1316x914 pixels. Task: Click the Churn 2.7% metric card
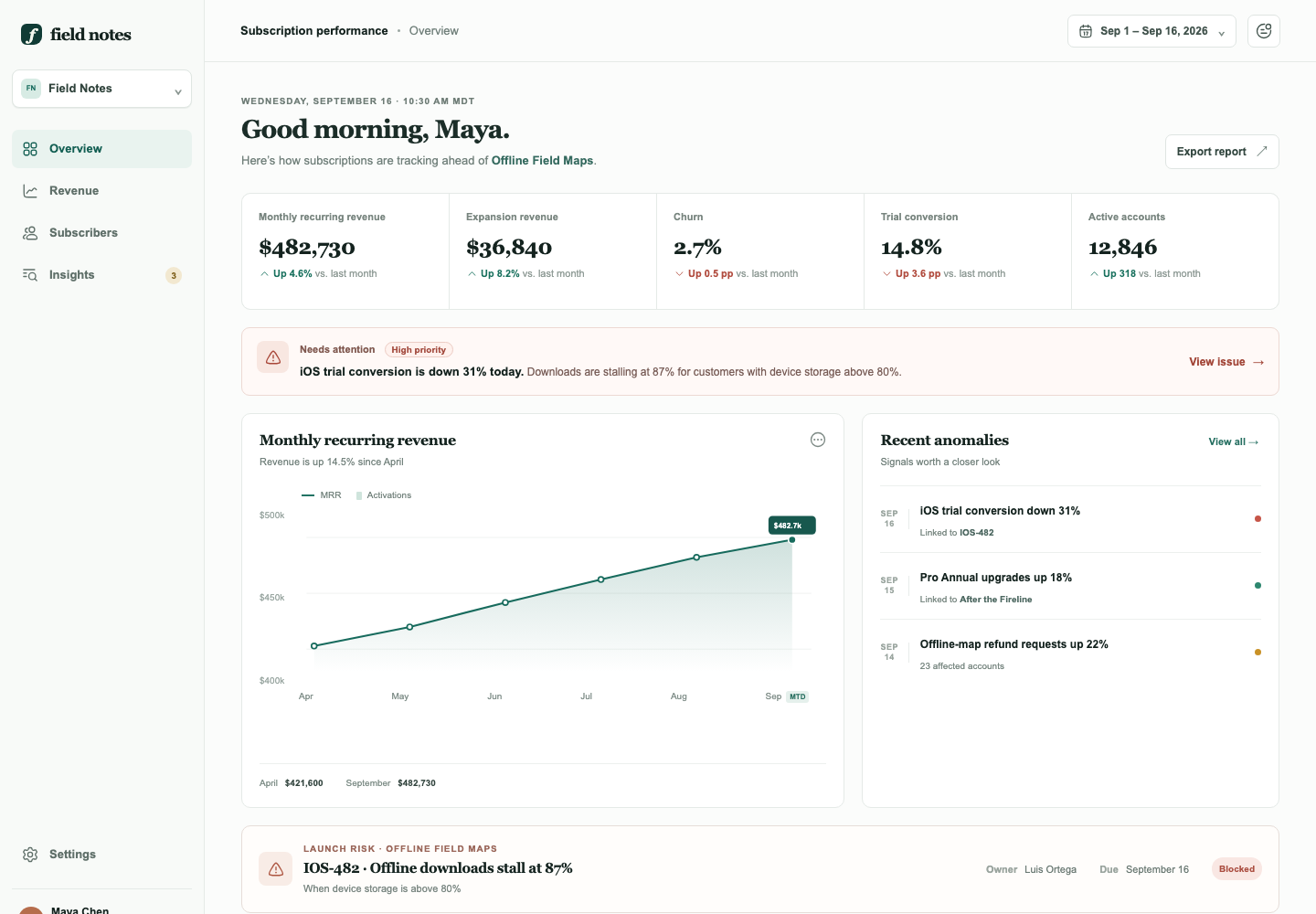(x=760, y=251)
